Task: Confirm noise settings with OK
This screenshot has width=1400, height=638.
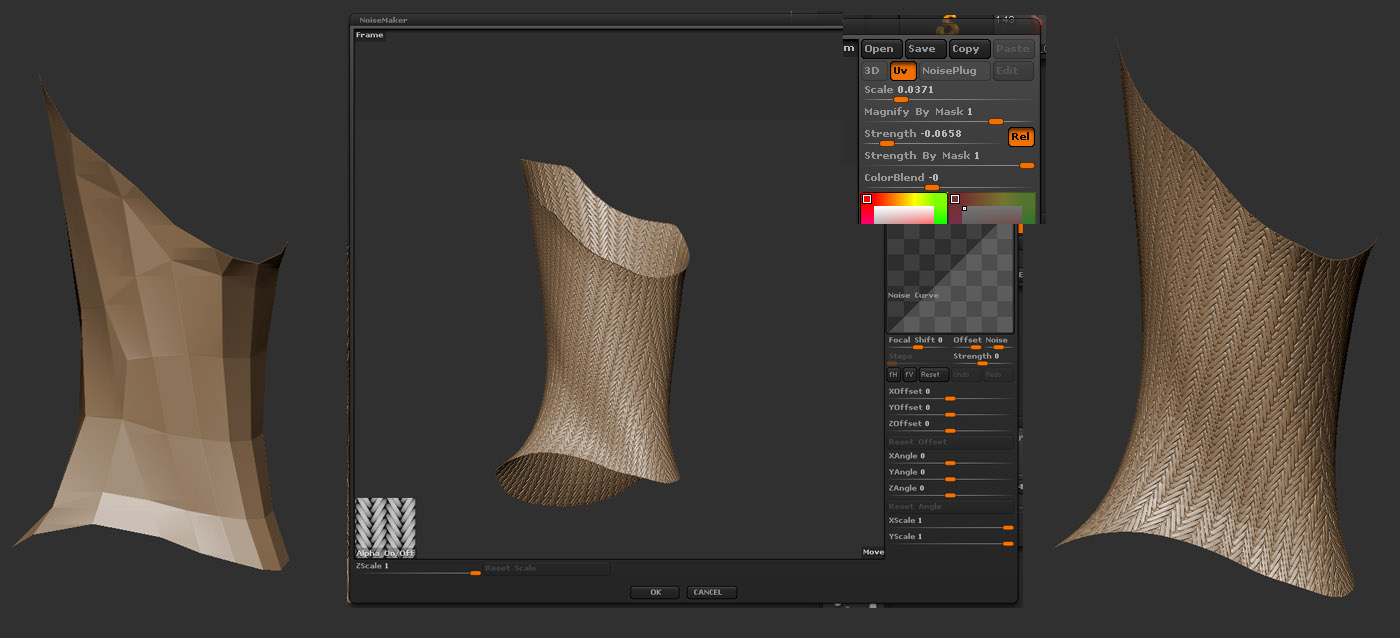Action: click(655, 592)
